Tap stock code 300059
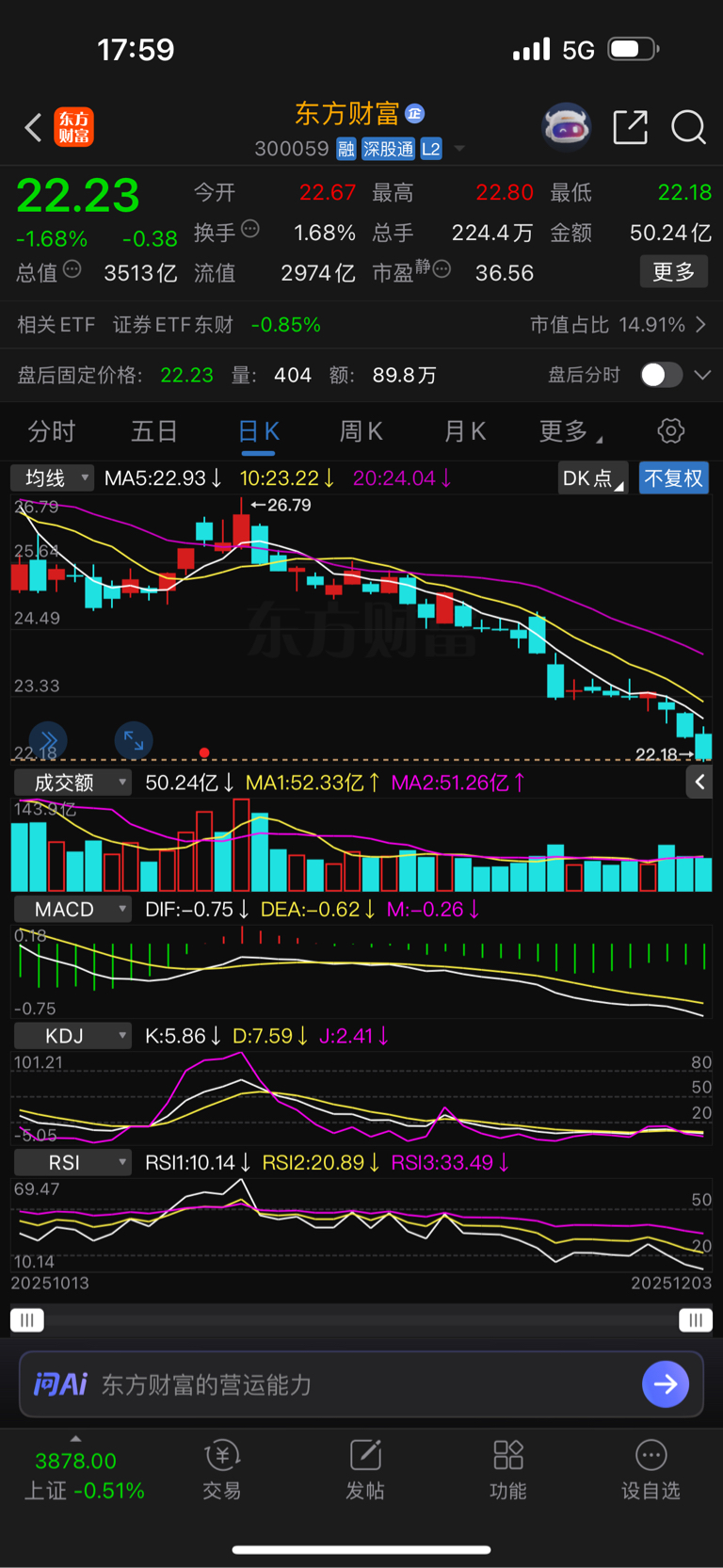The width and height of the screenshot is (723, 1568). tap(292, 149)
